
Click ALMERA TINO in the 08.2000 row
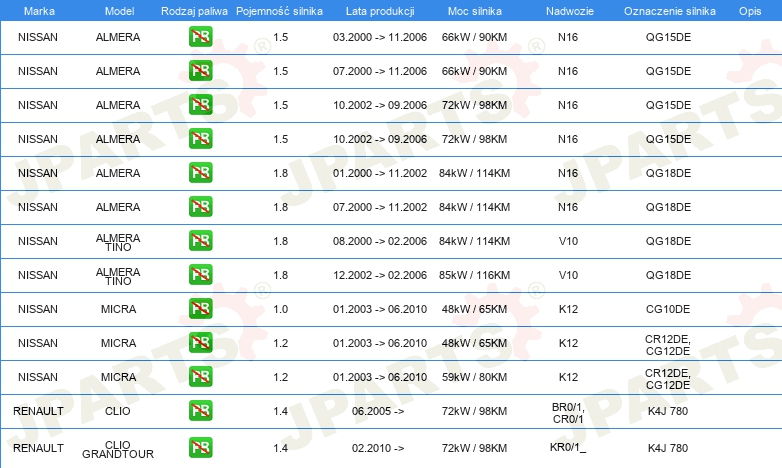point(118,242)
